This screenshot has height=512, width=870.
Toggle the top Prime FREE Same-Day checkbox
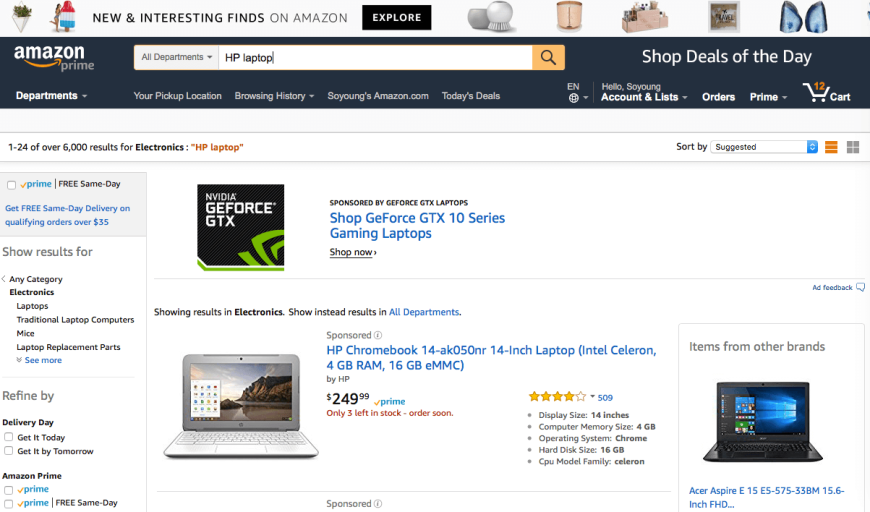pyautogui.click(x=11, y=185)
